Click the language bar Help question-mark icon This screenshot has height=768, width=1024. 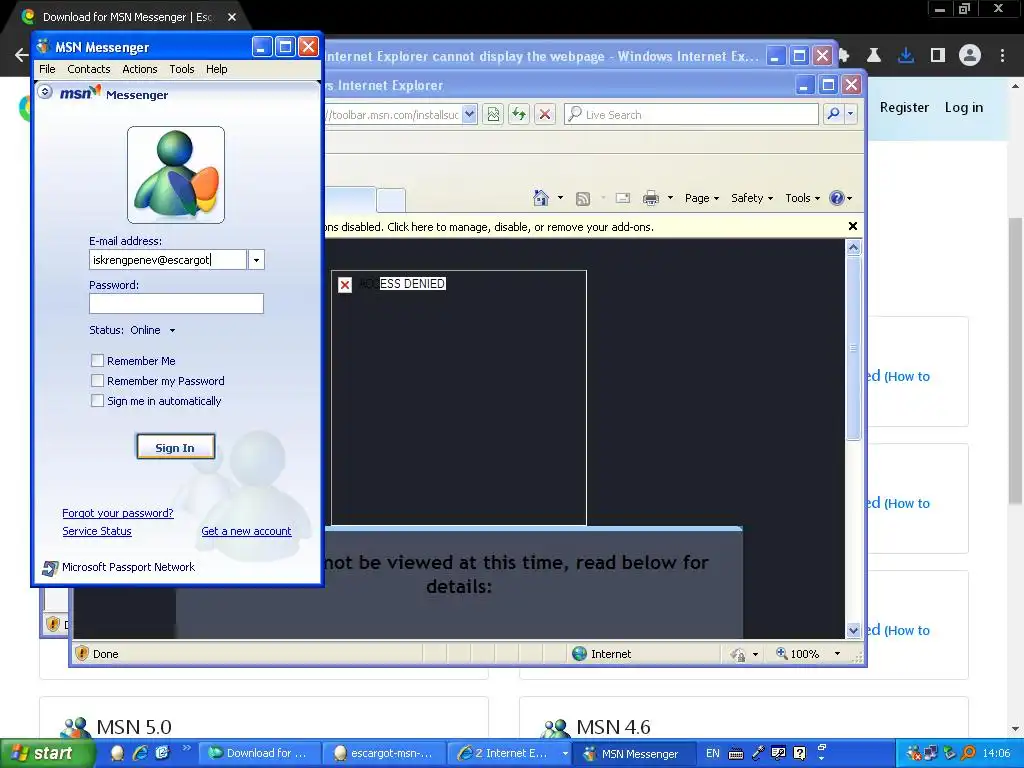(x=799, y=753)
